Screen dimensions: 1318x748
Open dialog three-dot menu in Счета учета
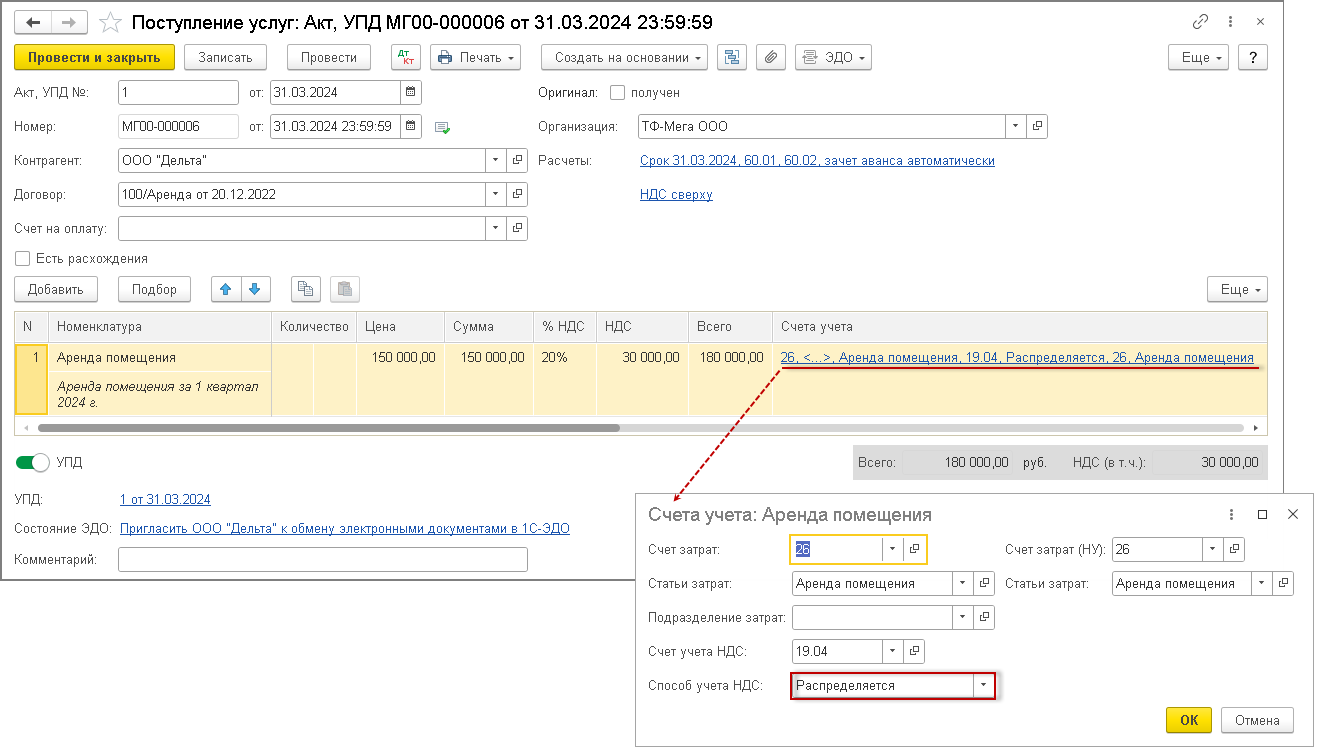(1231, 514)
